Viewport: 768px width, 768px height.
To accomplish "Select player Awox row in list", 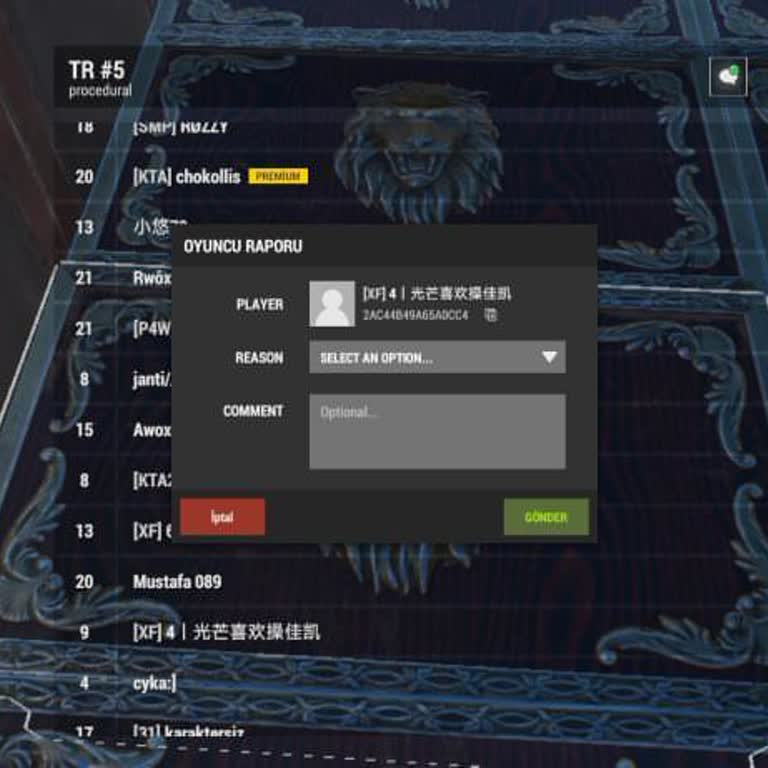I will (152, 430).
